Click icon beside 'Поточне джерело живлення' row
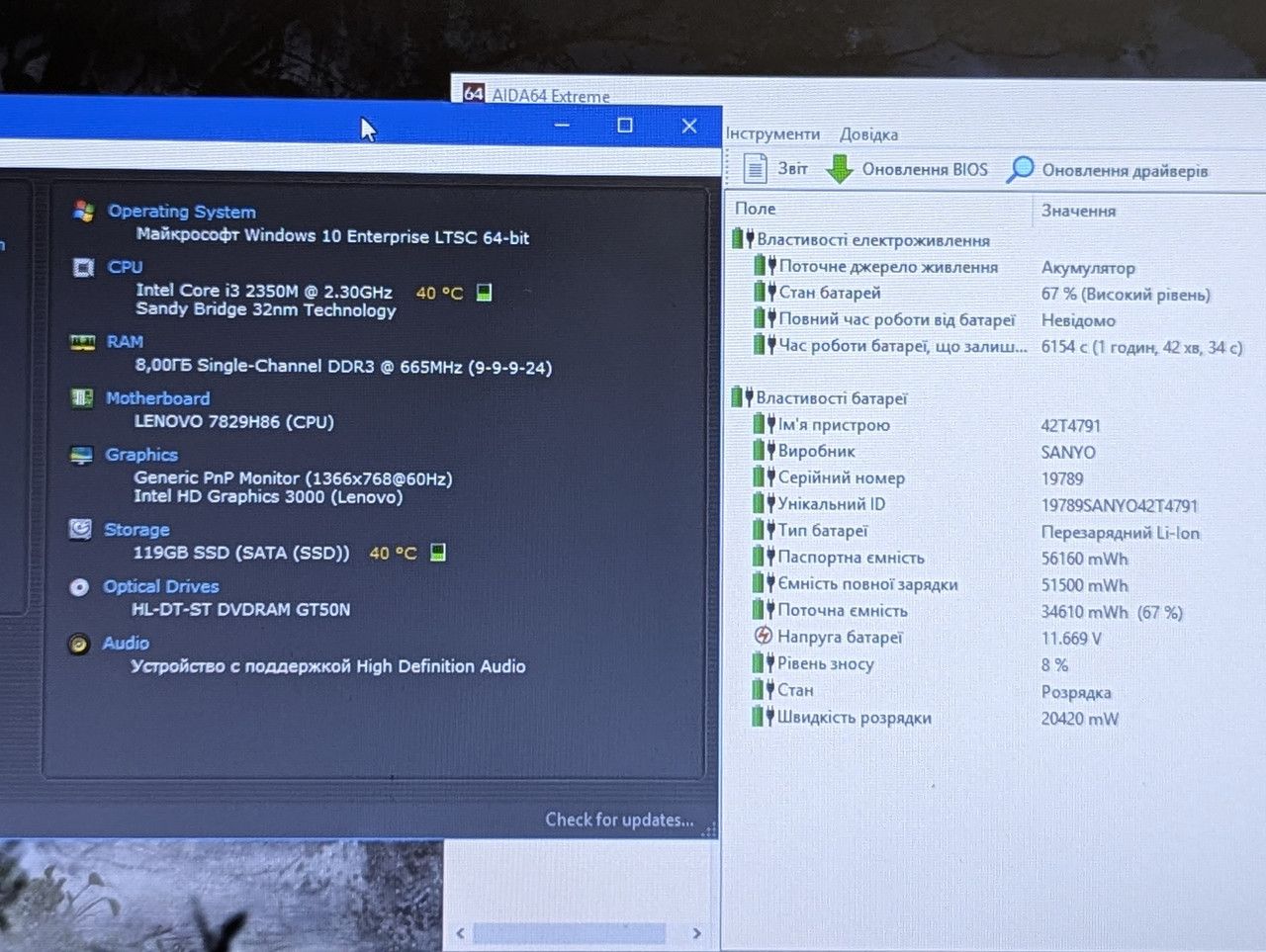 tap(765, 266)
